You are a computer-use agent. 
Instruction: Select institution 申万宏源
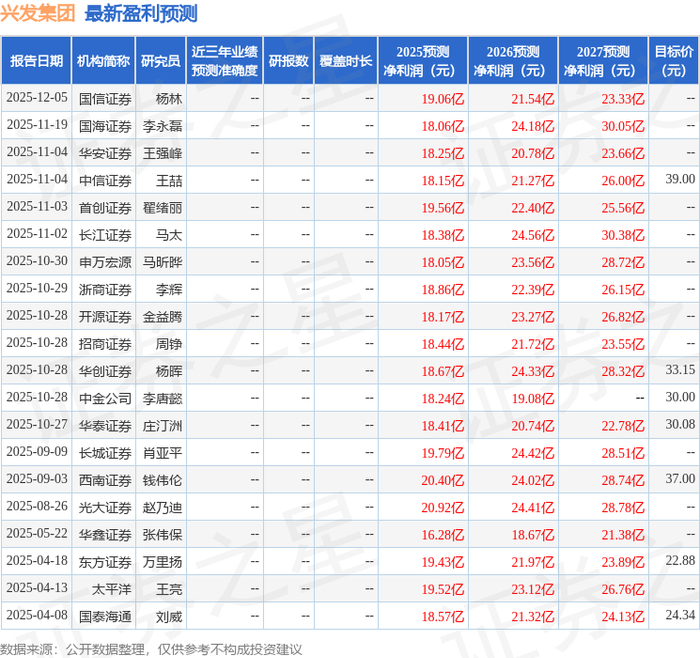[x=105, y=262]
